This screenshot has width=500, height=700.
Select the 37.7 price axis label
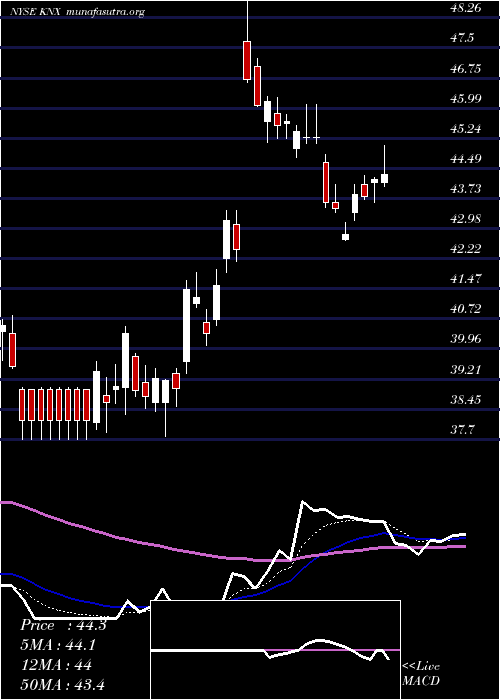coord(462,430)
